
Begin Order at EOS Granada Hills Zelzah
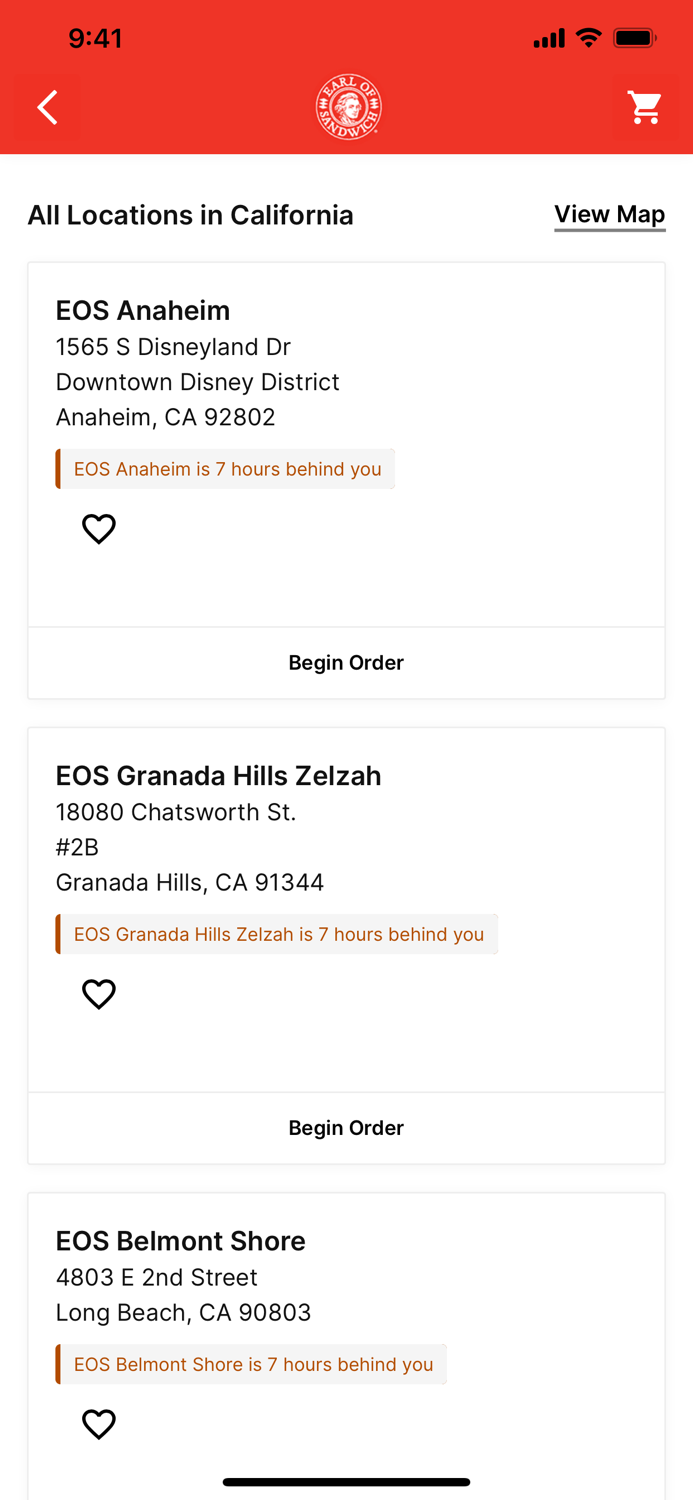[x=346, y=1127]
